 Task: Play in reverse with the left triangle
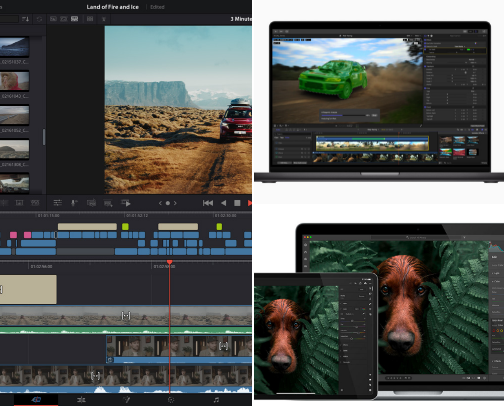[223, 203]
